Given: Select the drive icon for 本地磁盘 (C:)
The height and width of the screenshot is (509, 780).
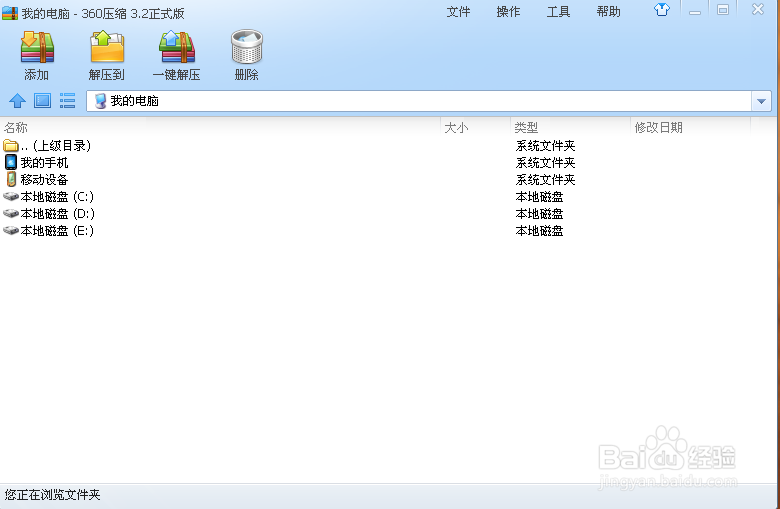Looking at the screenshot, I should coord(11,197).
